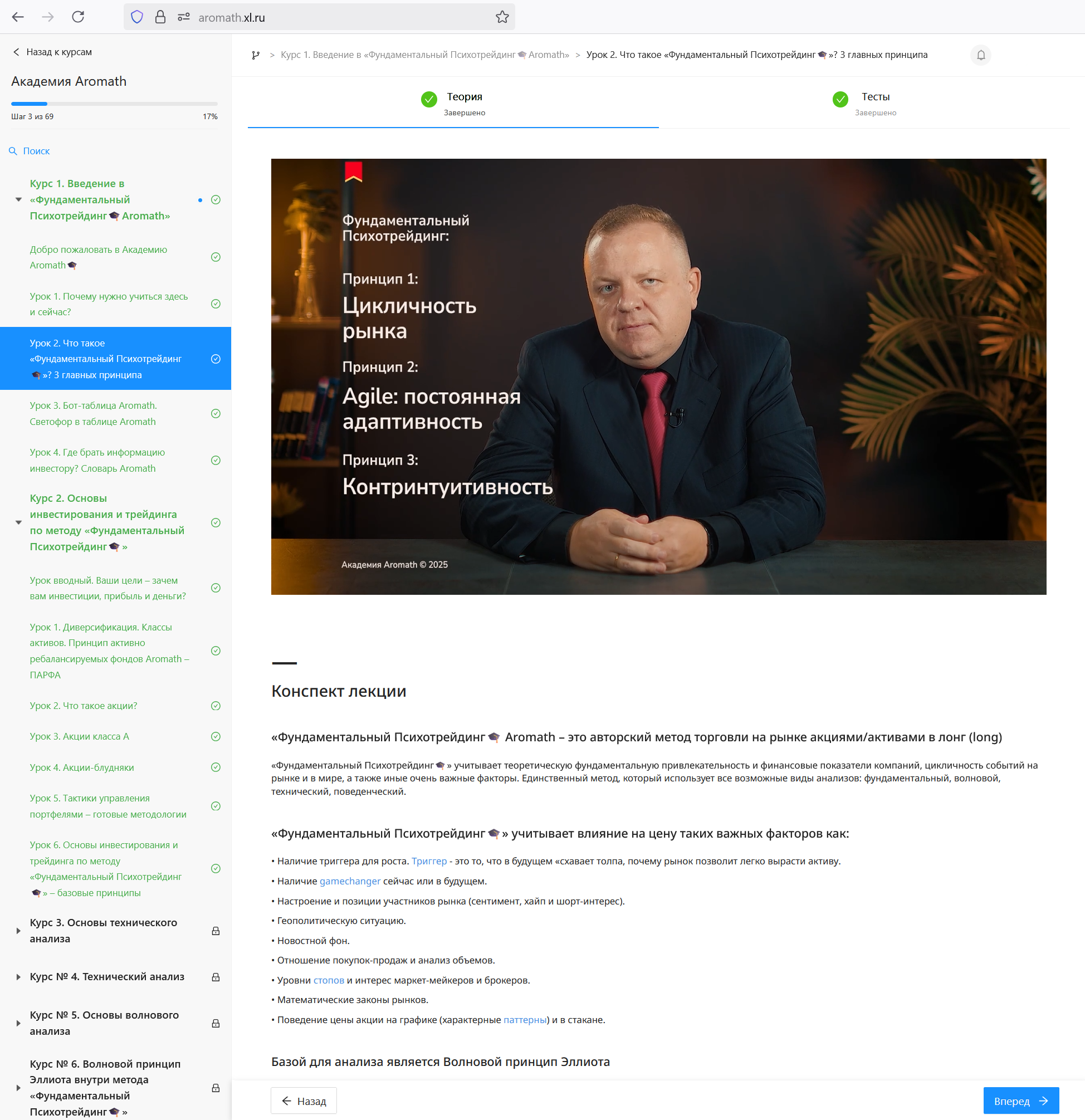This screenshot has width=1085, height=1120.
Task: Click the lecture video thumbnail
Action: click(658, 376)
